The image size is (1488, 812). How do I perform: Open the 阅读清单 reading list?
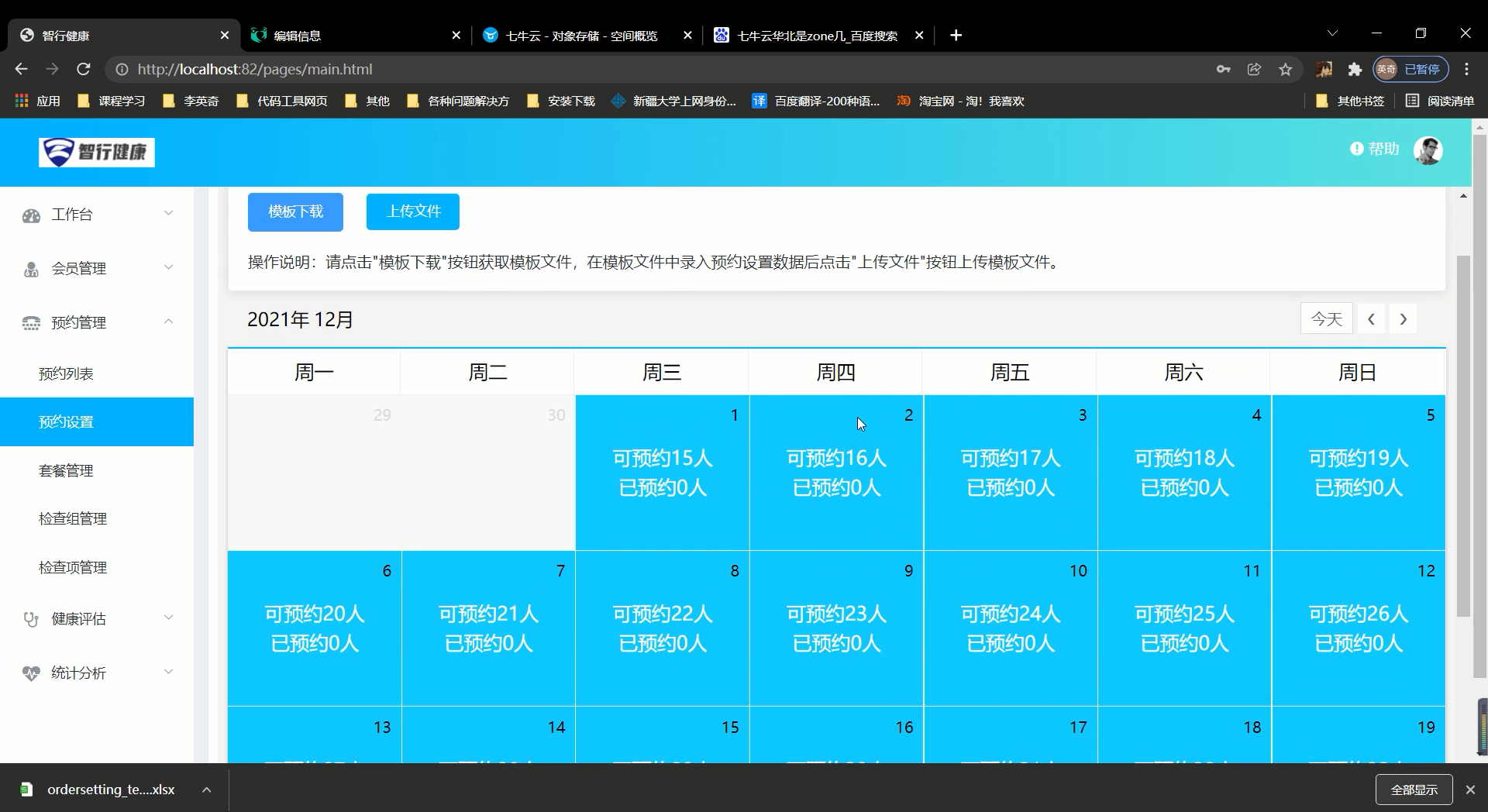[x=1439, y=101]
